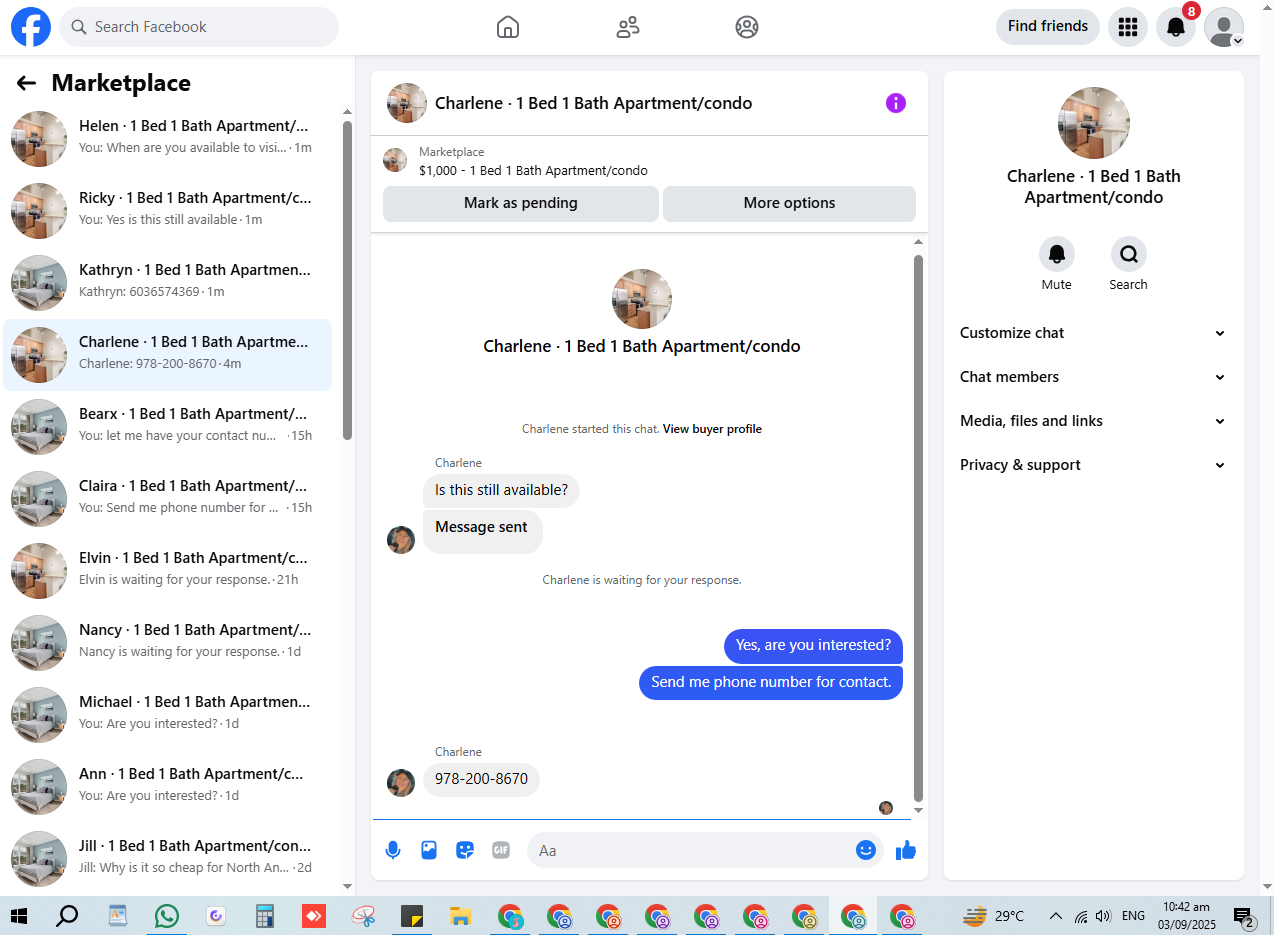Click the Aa message input field

[690, 850]
